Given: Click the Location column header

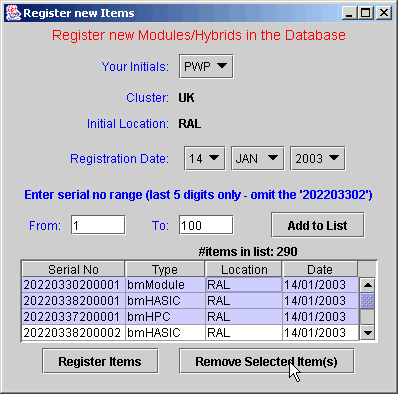Looking at the screenshot, I should [x=244, y=269].
